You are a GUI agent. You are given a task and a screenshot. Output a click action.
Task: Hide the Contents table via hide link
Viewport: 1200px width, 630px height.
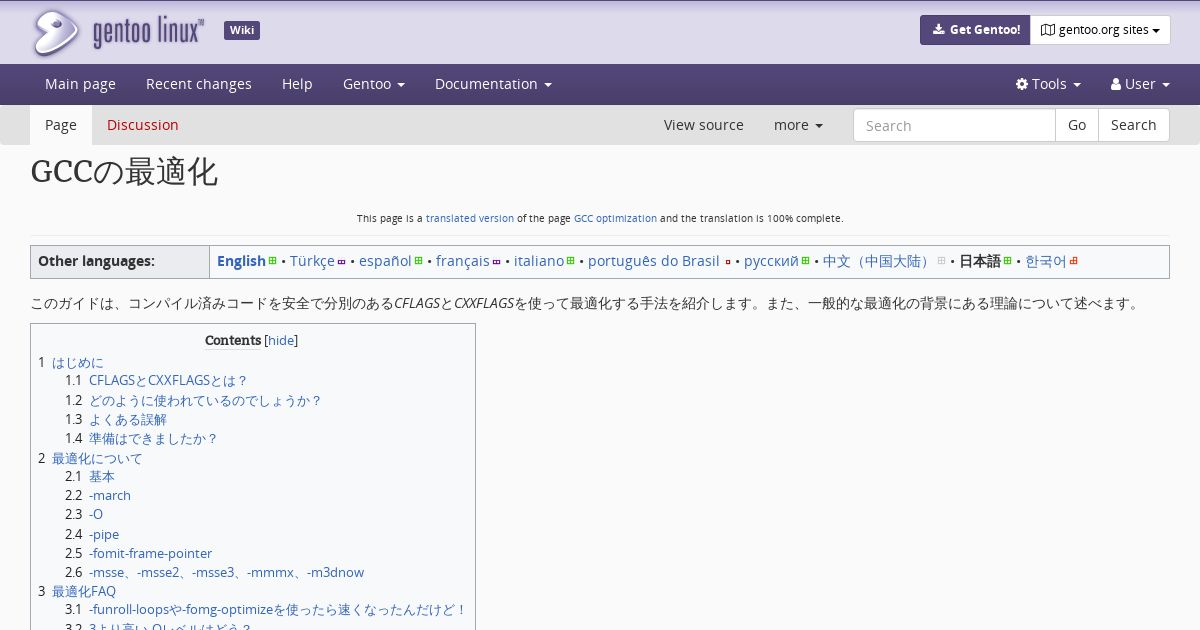[x=281, y=341]
